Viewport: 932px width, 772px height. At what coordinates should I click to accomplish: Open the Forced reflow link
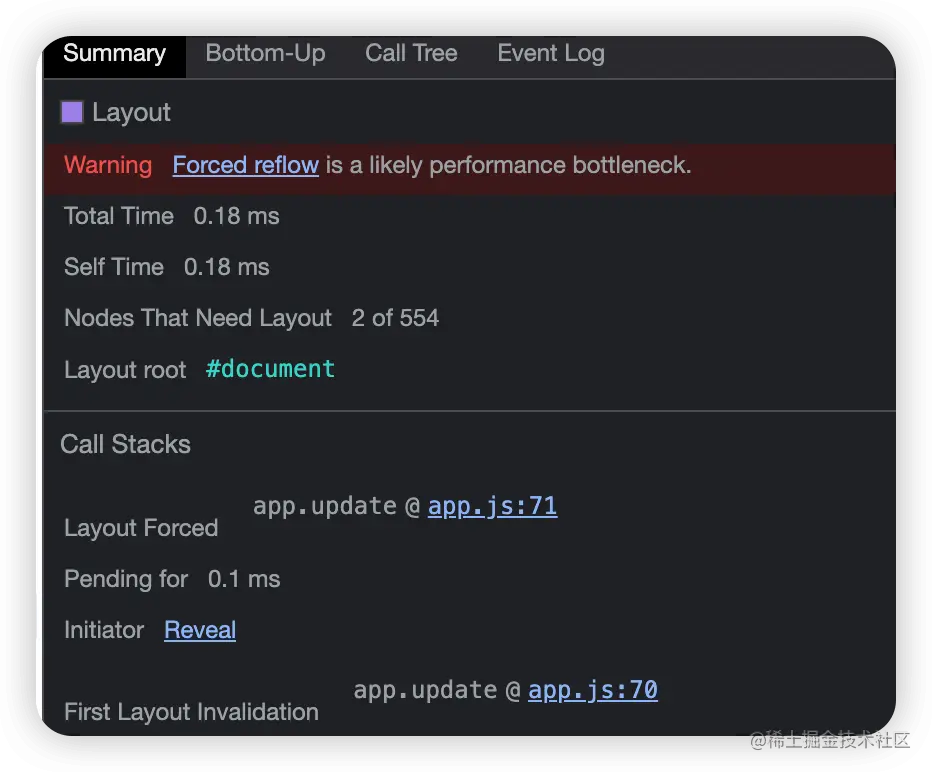tap(245, 165)
